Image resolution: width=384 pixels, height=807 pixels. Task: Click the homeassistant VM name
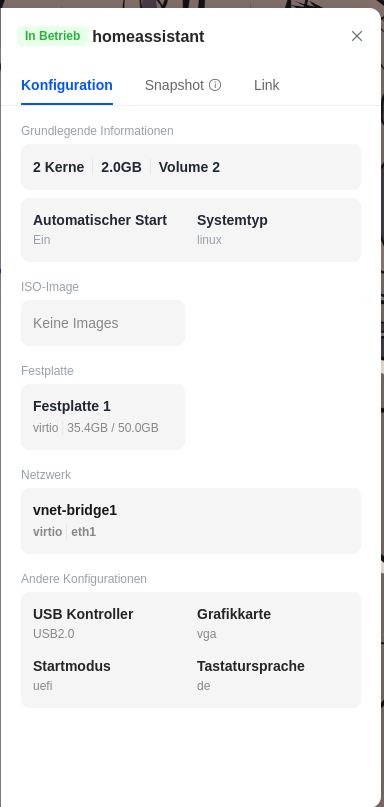[148, 37]
